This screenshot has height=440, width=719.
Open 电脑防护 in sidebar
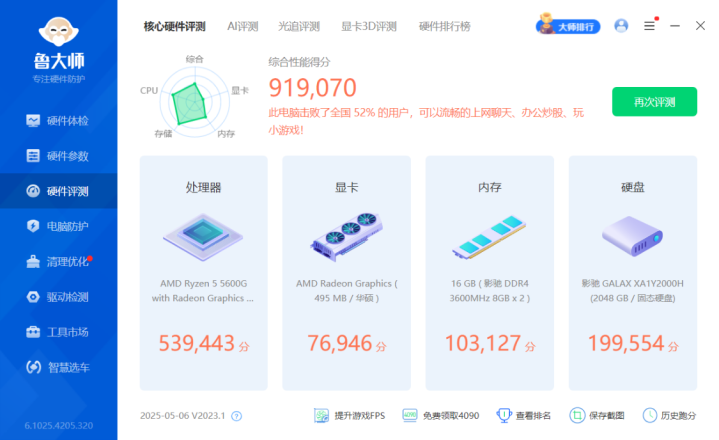pos(58,226)
